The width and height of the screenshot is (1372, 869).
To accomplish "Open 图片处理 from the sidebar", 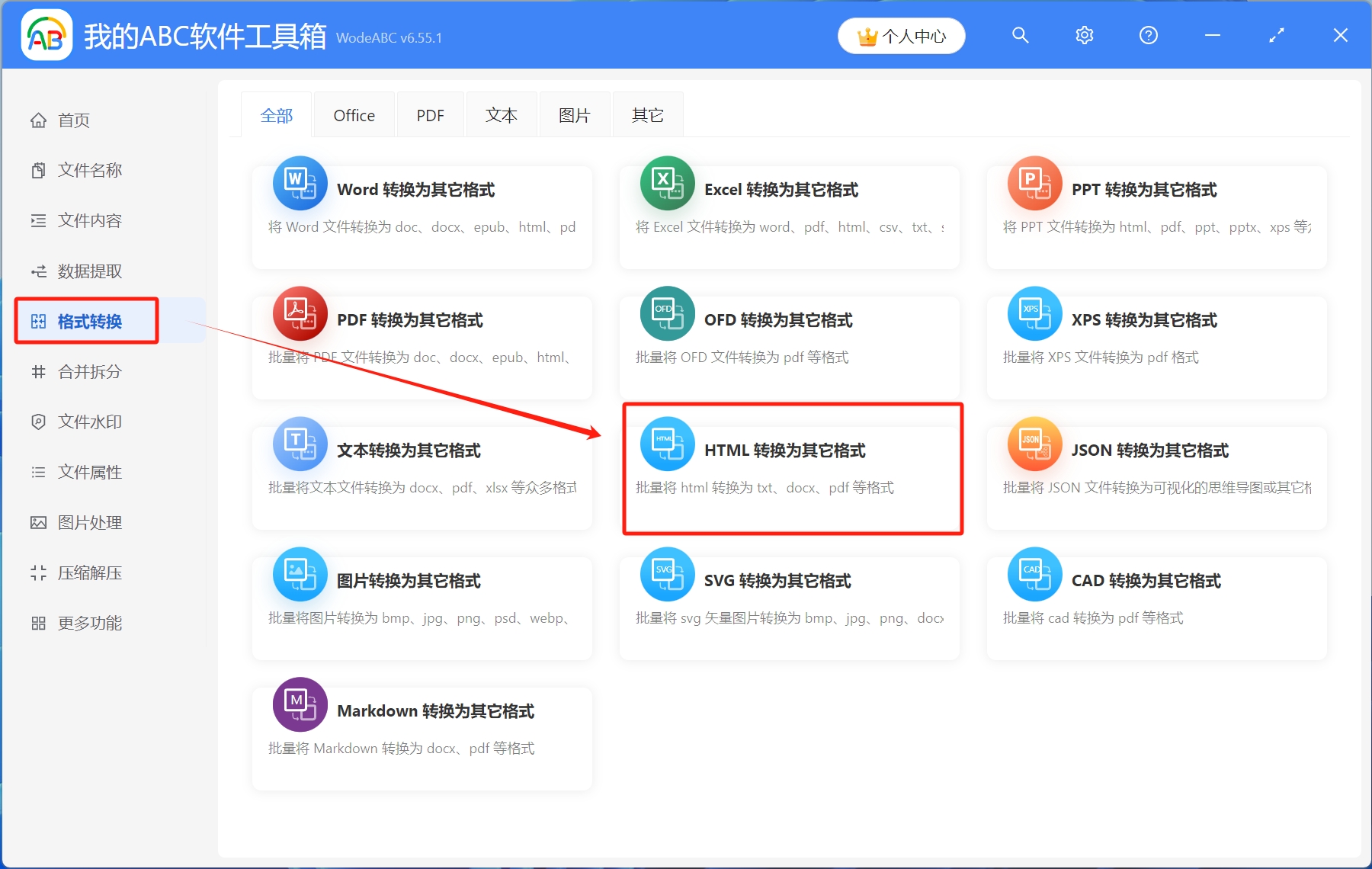I will [88, 522].
